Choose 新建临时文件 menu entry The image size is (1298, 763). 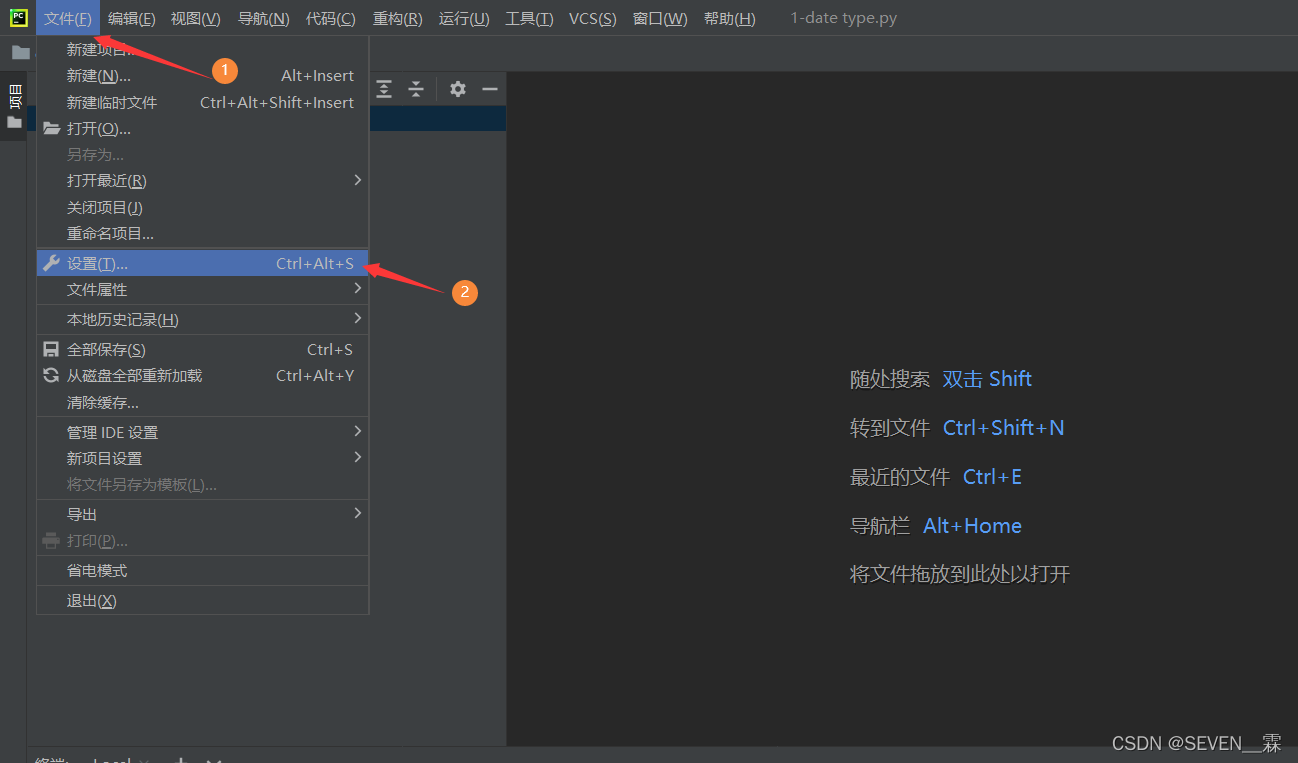[203, 102]
